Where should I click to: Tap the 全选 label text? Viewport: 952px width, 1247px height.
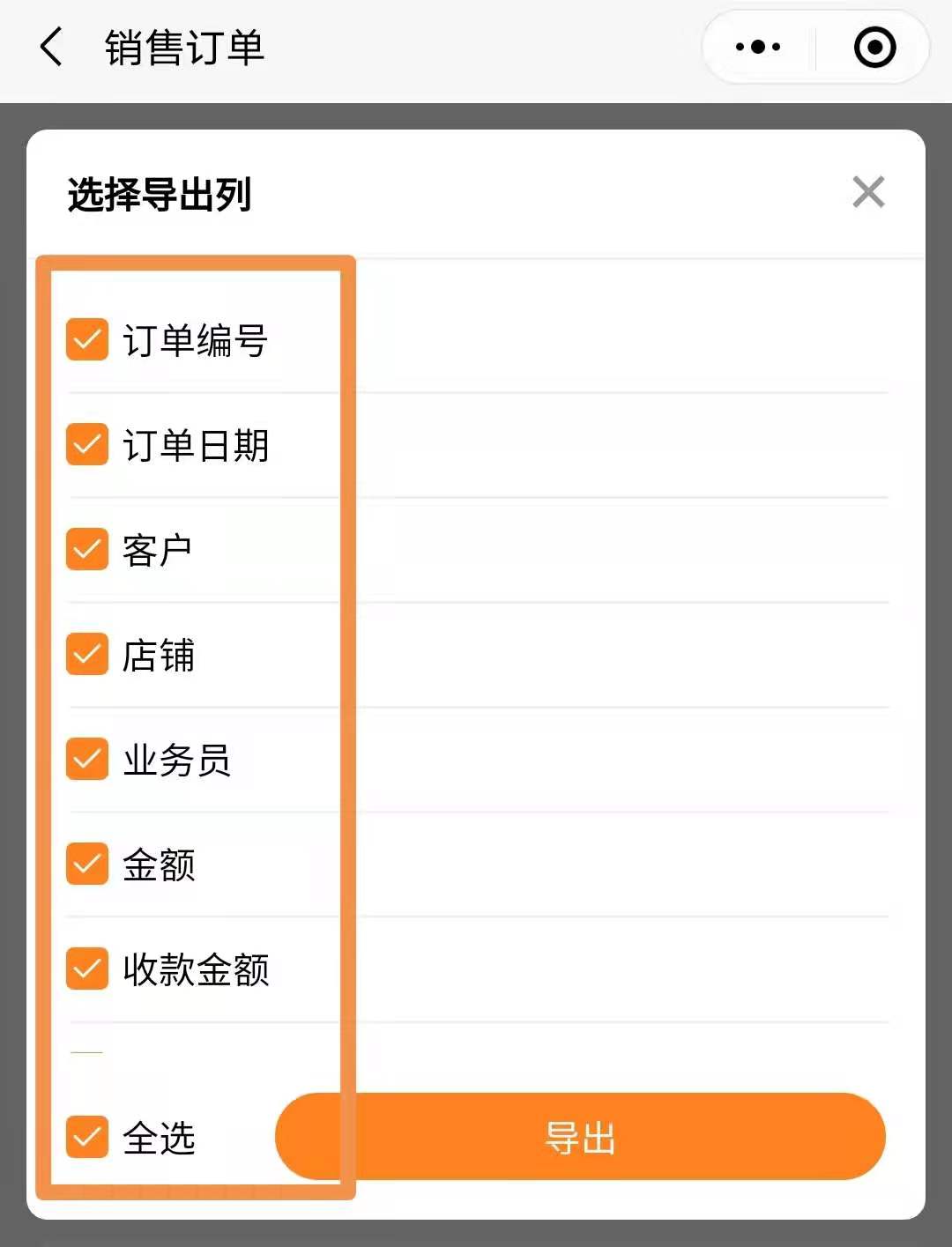pyautogui.click(x=159, y=1138)
